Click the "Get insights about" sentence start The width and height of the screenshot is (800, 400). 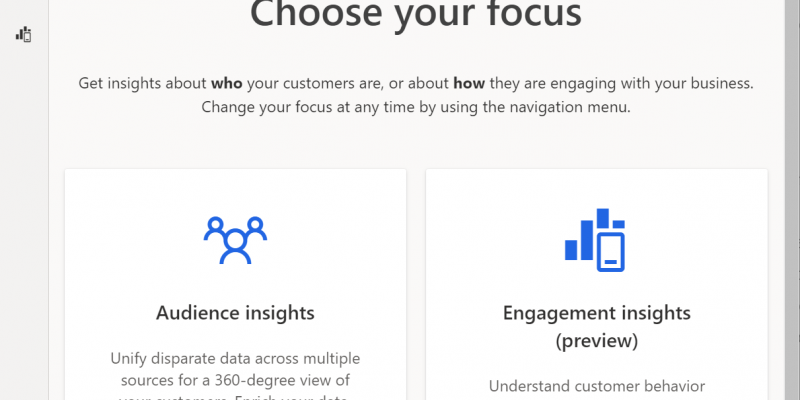point(142,83)
